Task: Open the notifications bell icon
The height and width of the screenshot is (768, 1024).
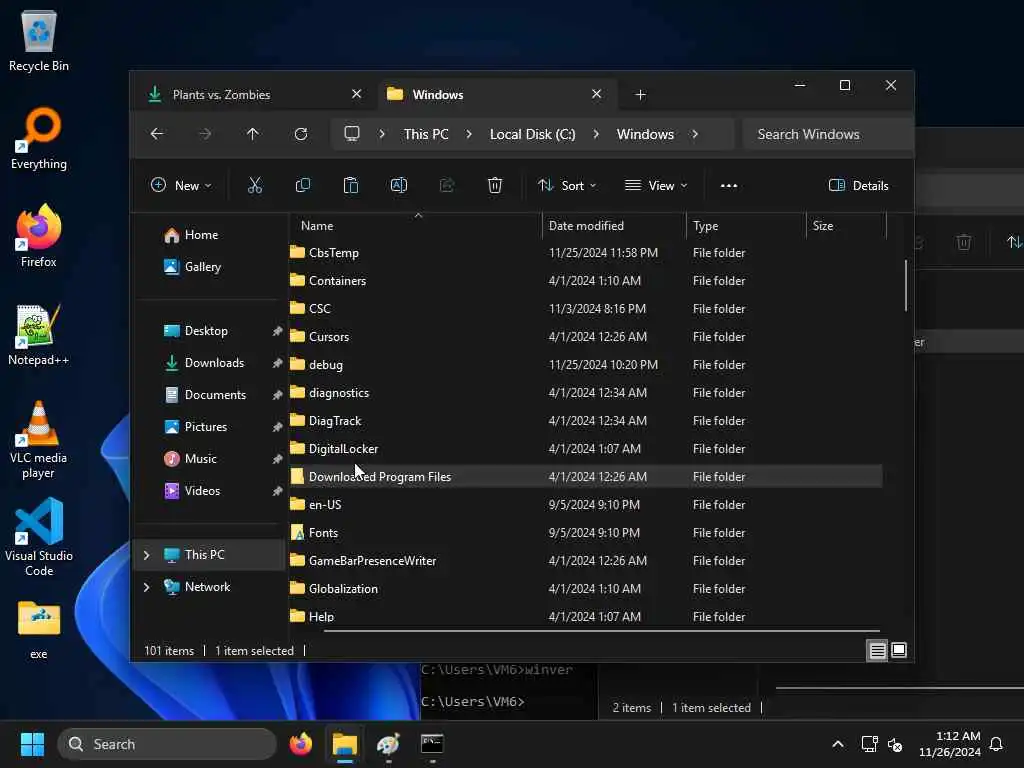Action: [997, 744]
